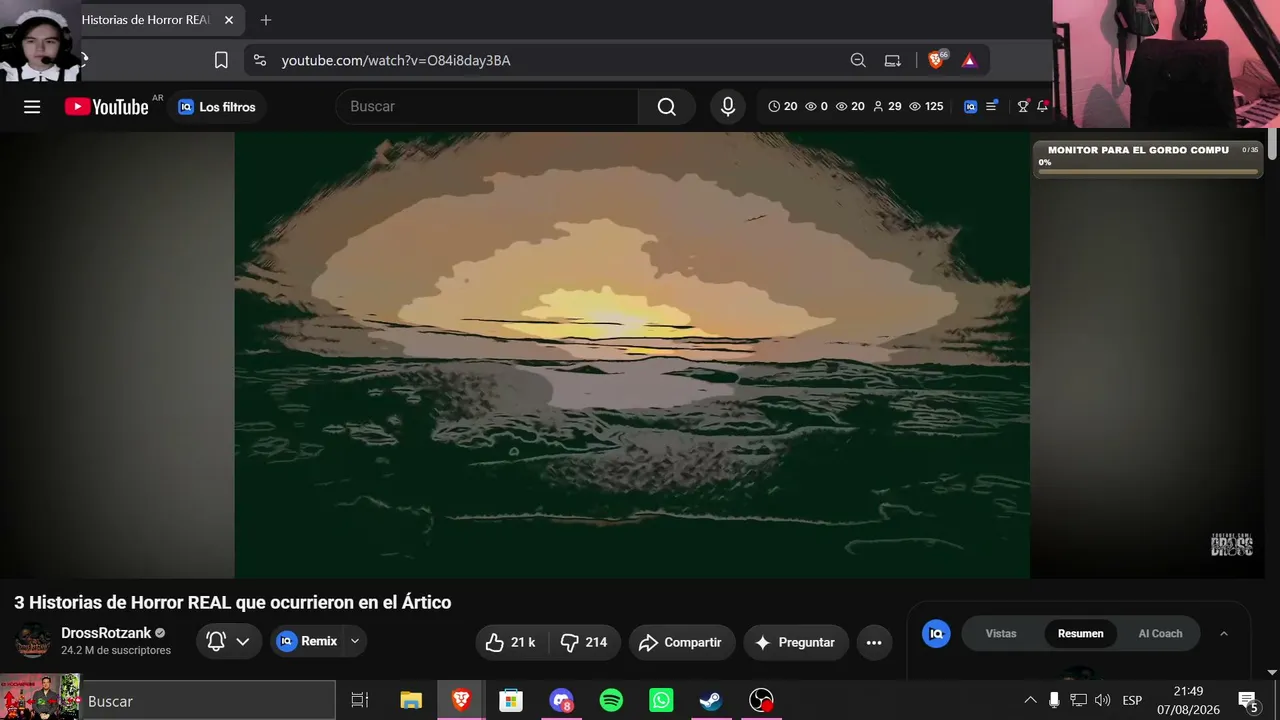
Task: Open more actions three-dot button
Action: point(874,642)
